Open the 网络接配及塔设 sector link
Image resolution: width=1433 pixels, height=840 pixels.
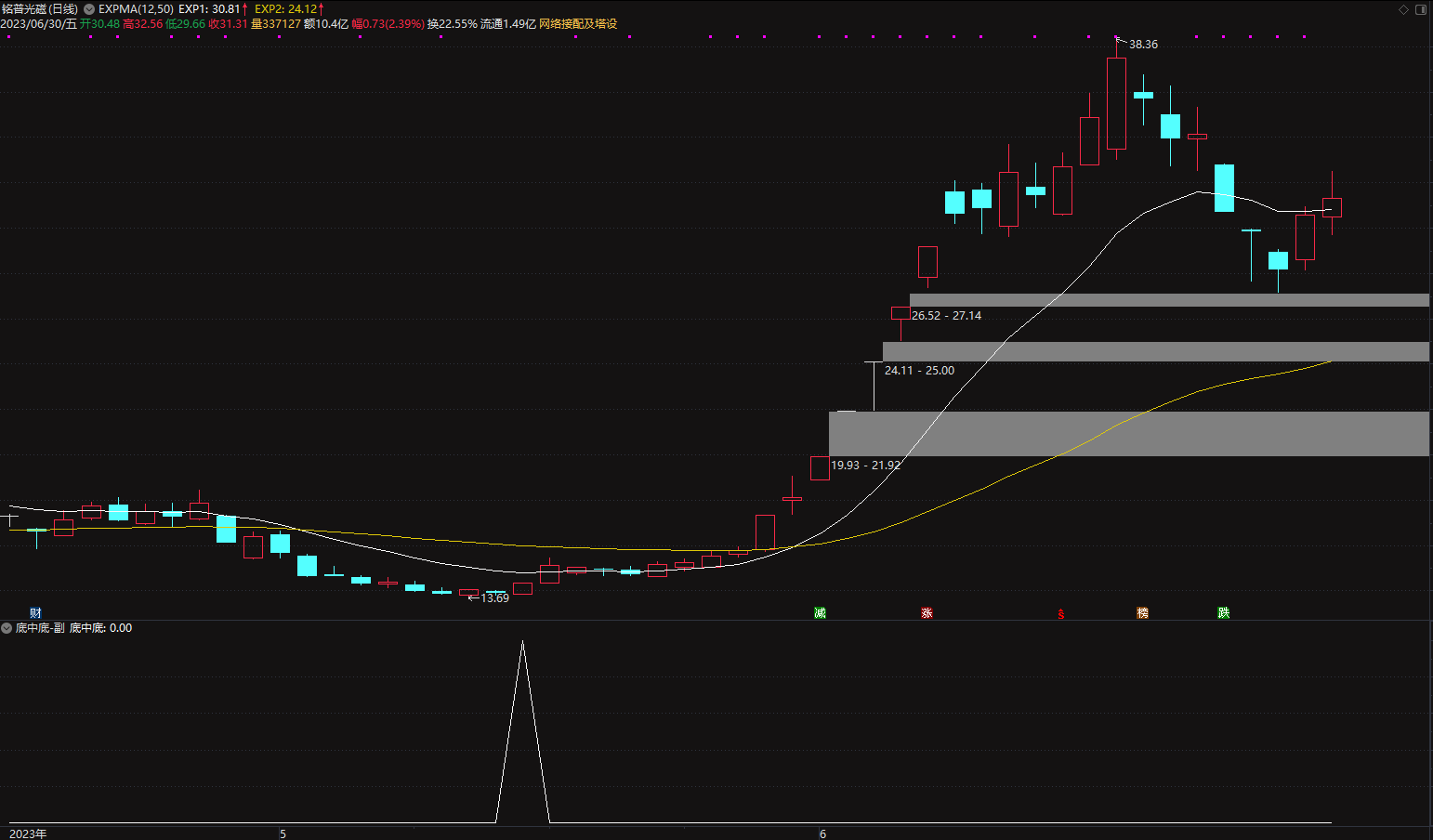point(578,24)
